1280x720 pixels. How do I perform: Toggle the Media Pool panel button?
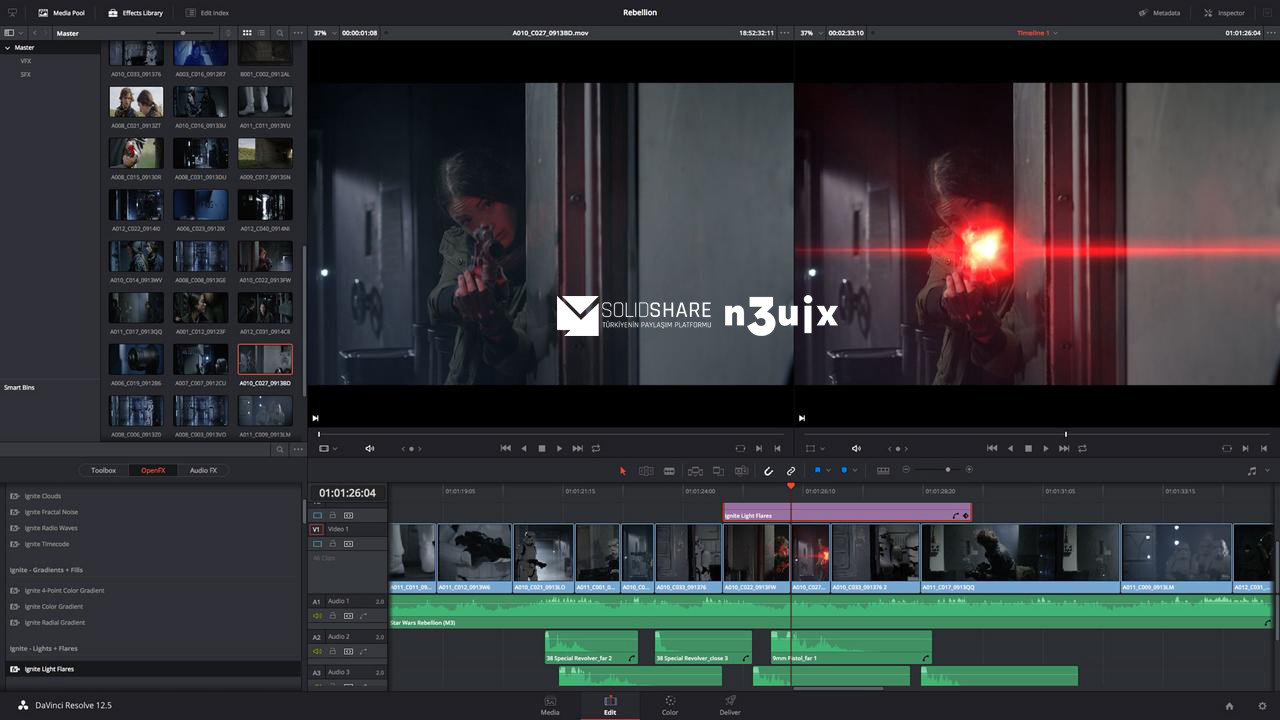61,13
